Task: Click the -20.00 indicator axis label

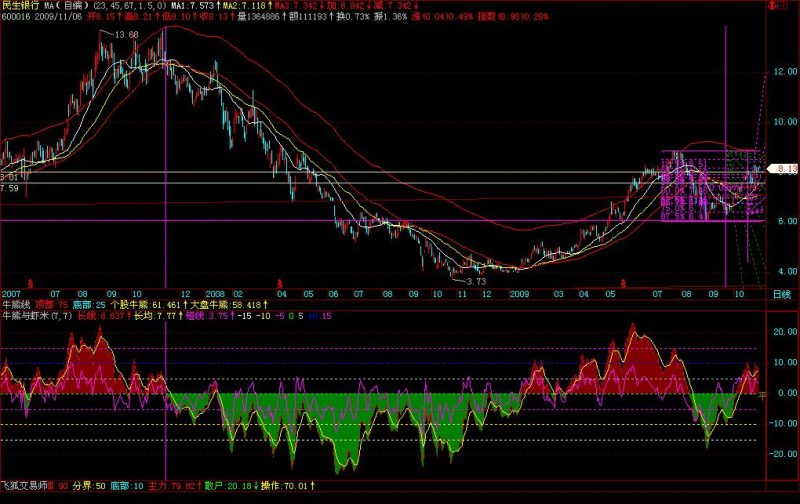Action: 784,454
